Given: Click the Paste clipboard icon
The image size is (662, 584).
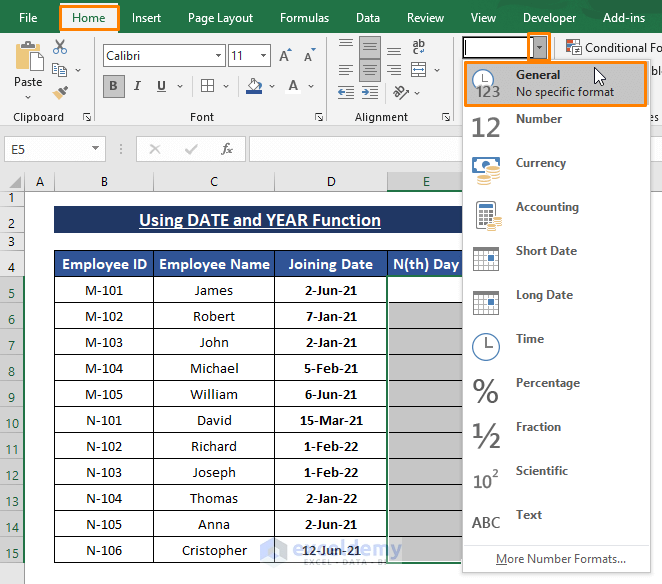Looking at the screenshot, I should pos(28,58).
